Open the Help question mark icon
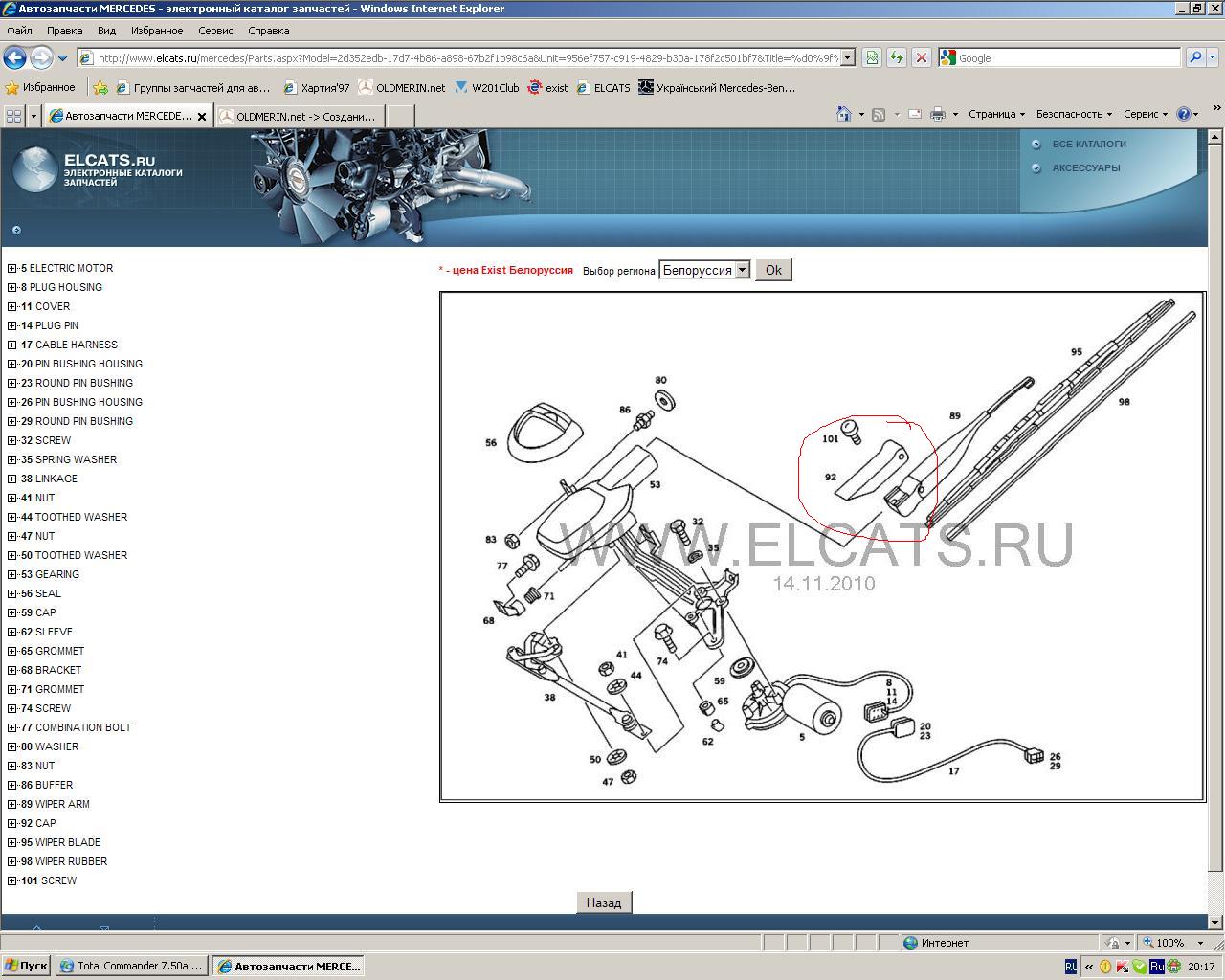 tap(1183, 114)
